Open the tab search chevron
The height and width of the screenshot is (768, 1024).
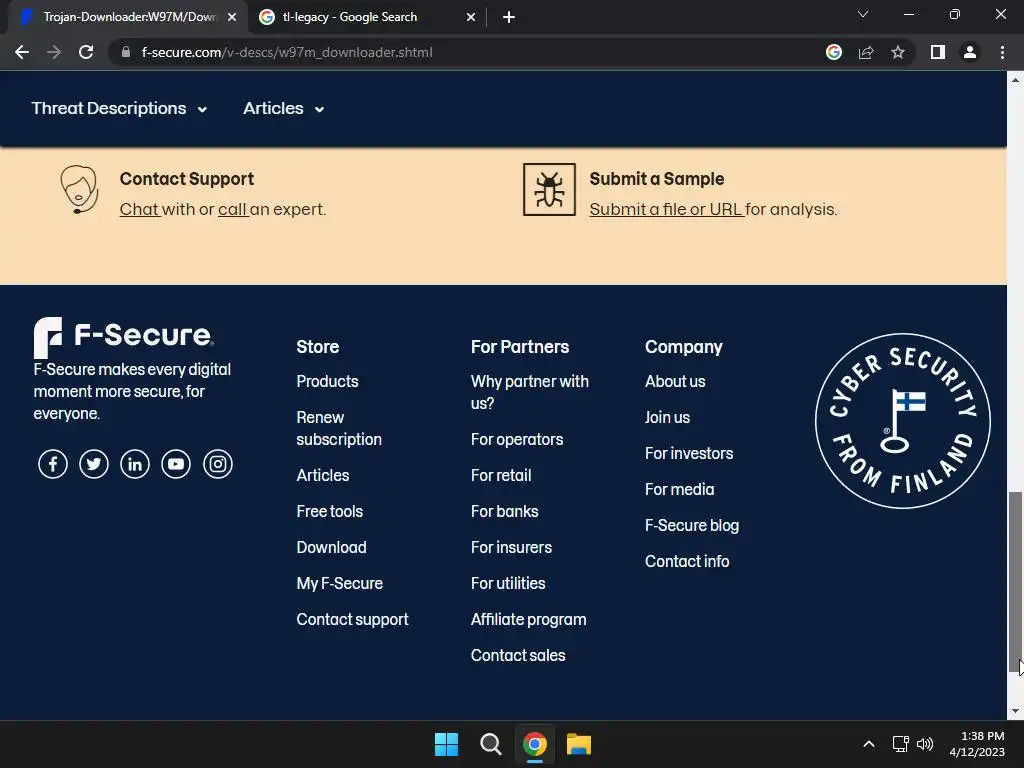(863, 14)
